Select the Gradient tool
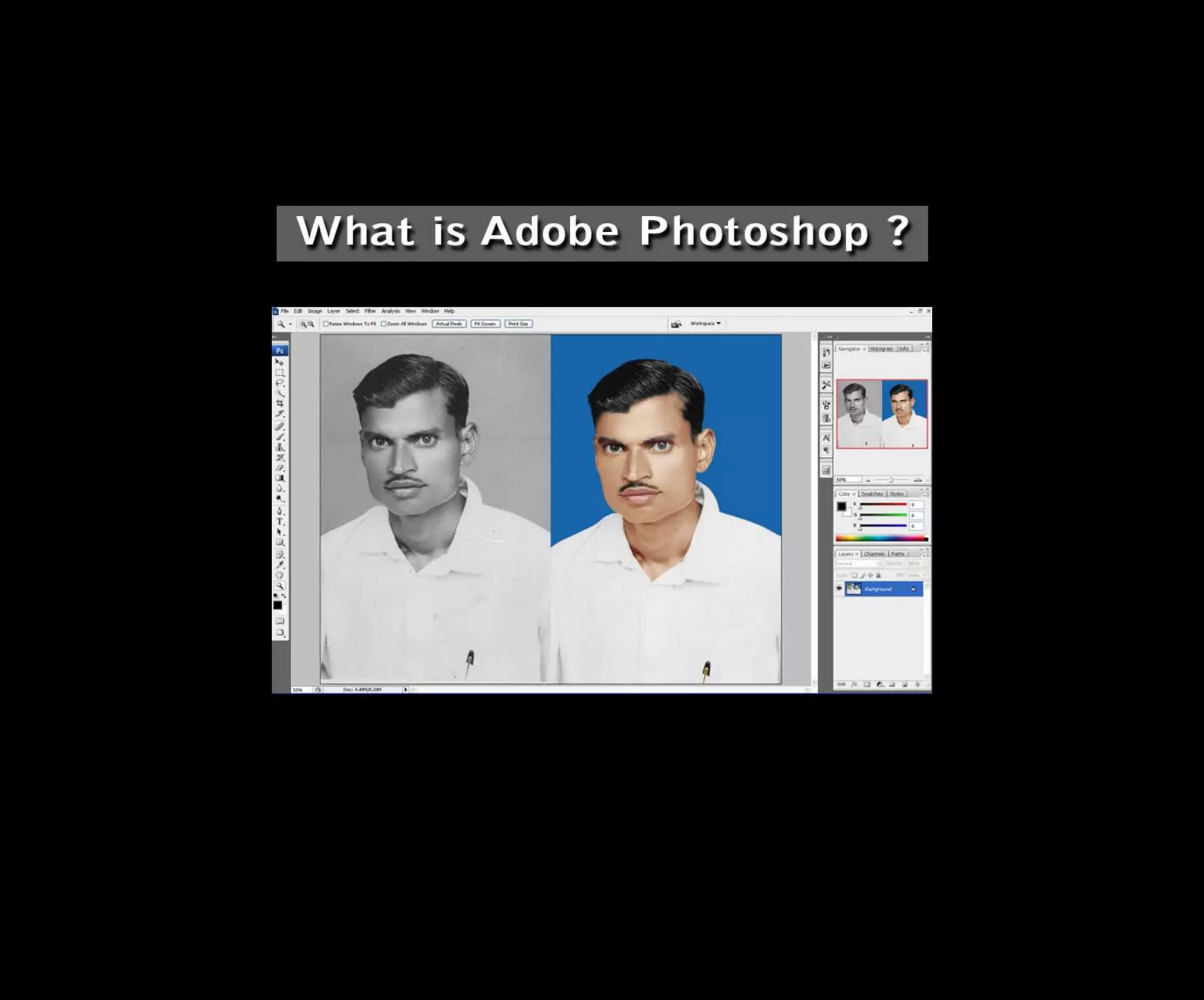The height and width of the screenshot is (1000, 1204). 280,477
